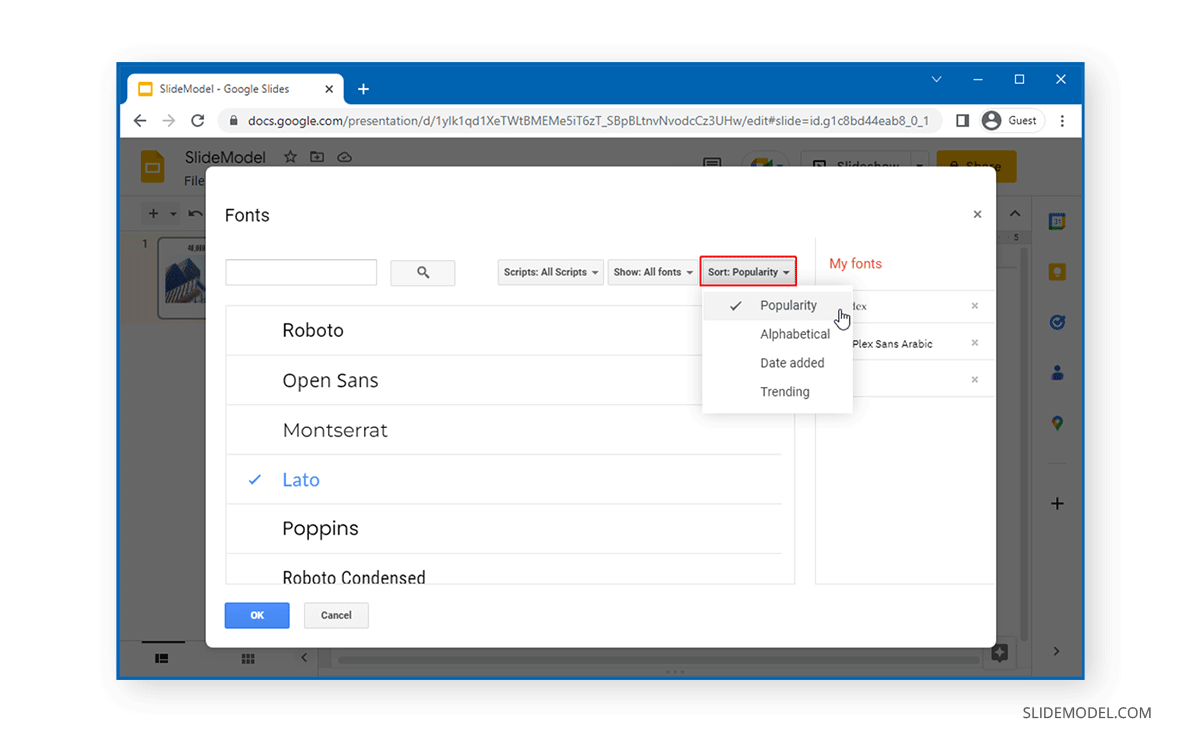This screenshot has width=1200, height=743.
Task: Select Alphabetical in the sort menu
Action: click(795, 334)
